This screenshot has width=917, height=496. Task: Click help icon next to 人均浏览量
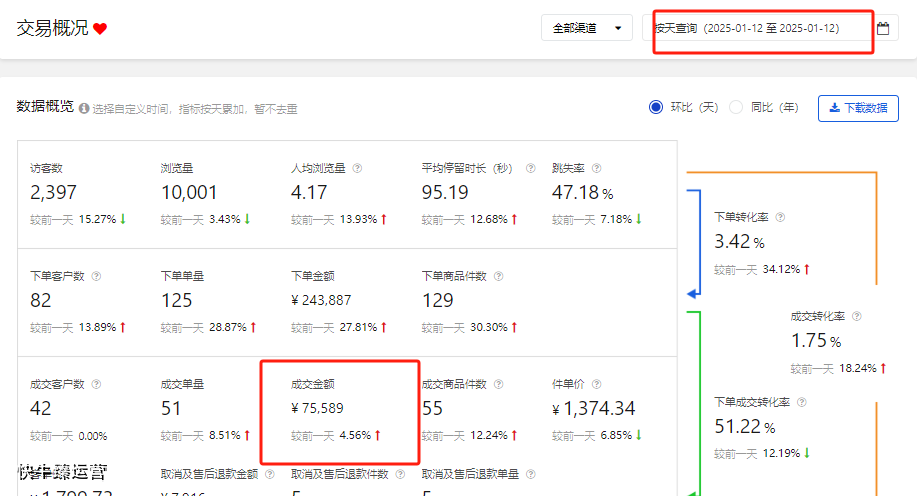click(357, 169)
